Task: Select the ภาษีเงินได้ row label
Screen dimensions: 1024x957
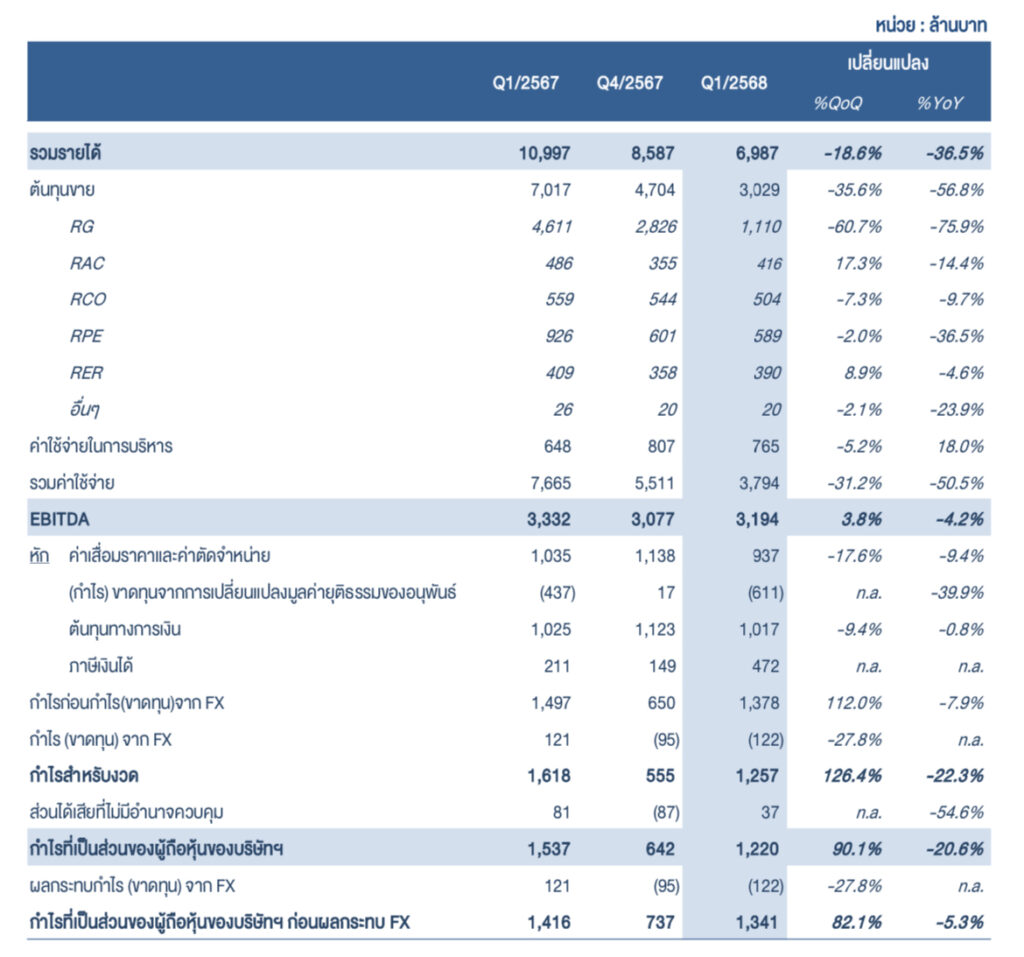Action: click(103, 667)
